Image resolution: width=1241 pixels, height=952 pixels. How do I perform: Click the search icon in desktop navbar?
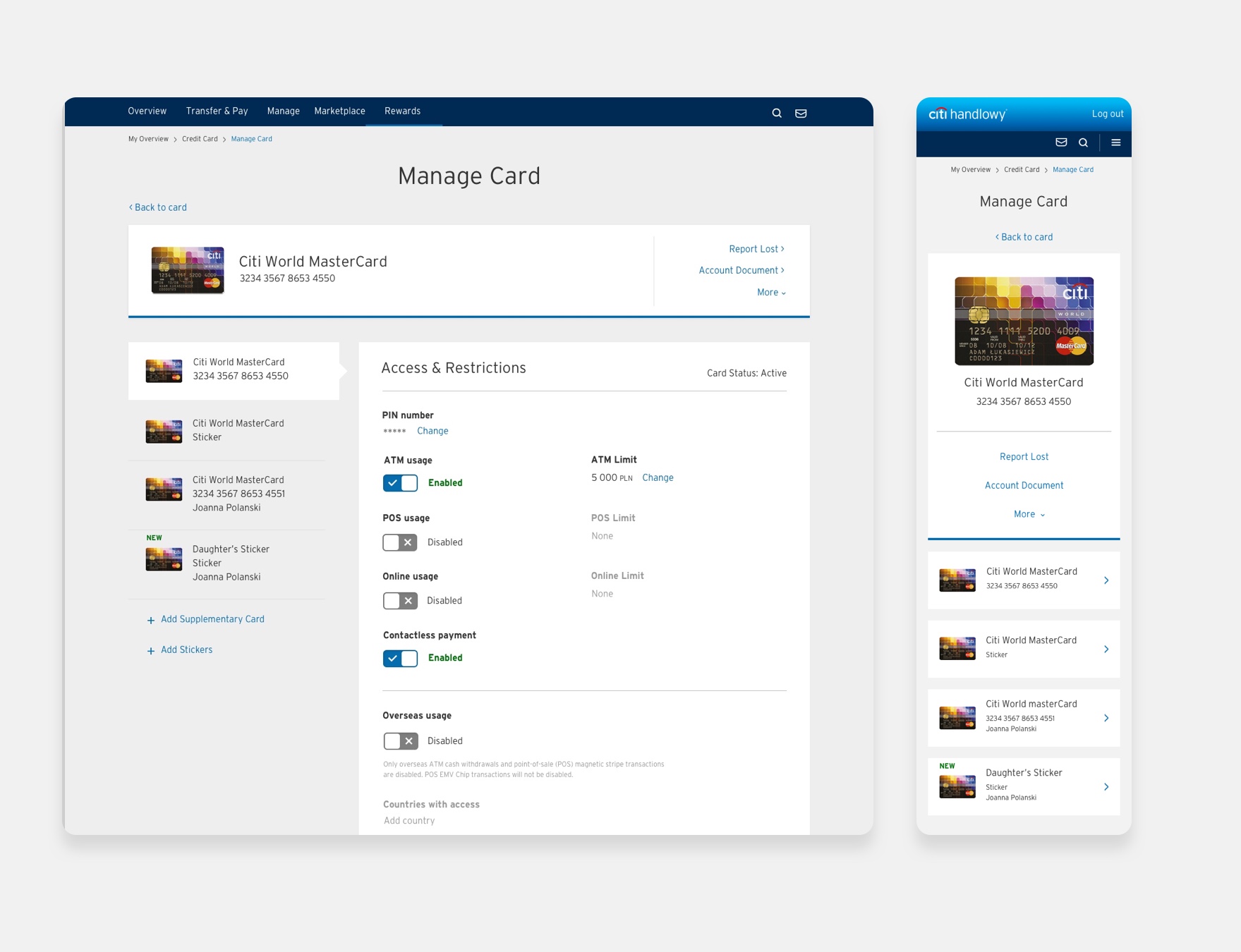point(777,113)
